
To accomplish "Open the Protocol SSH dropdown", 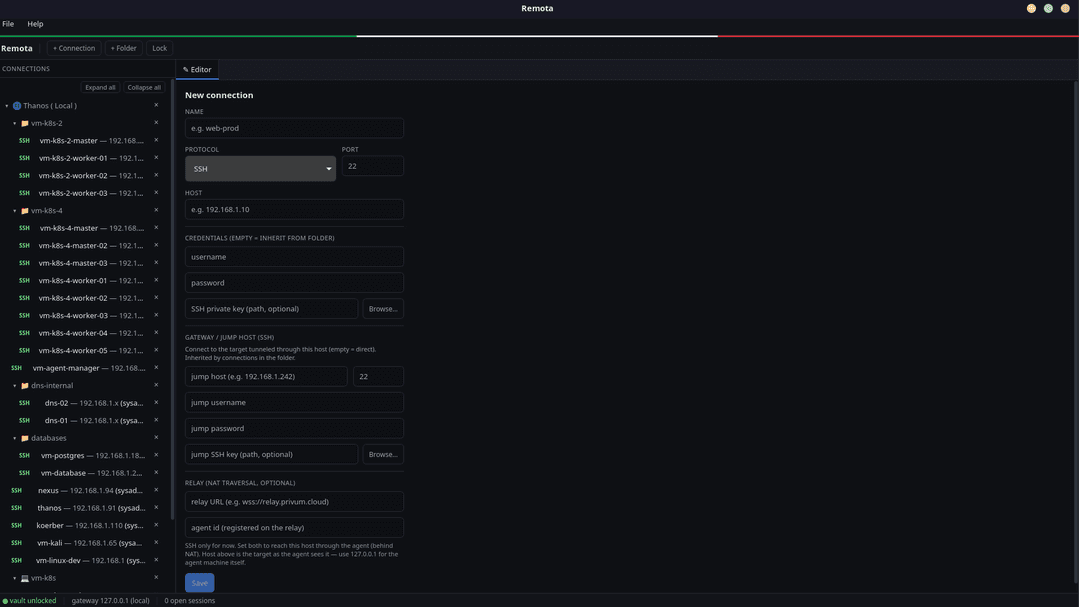I will click(260, 169).
